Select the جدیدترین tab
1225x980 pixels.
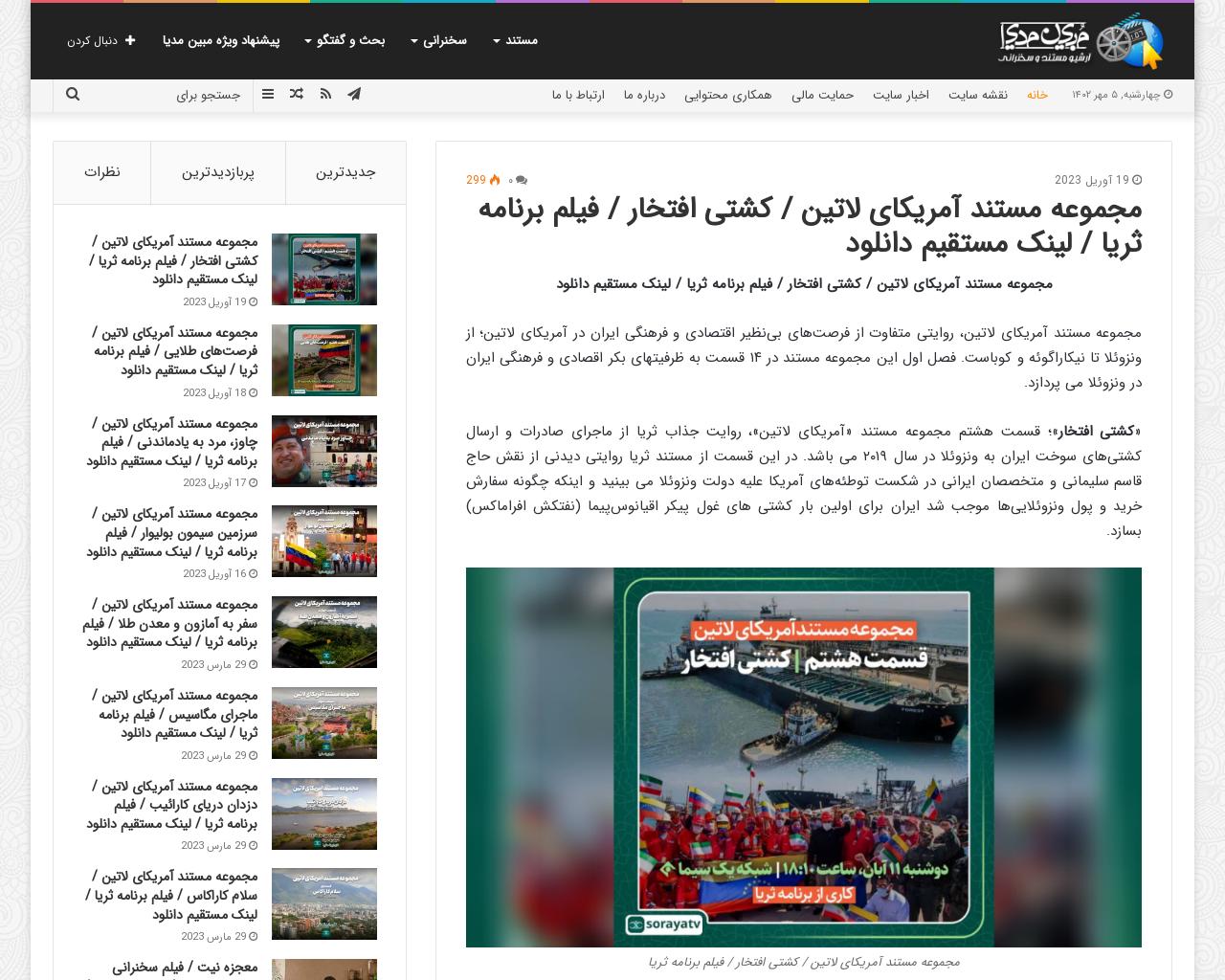click(x=345, y=172)
